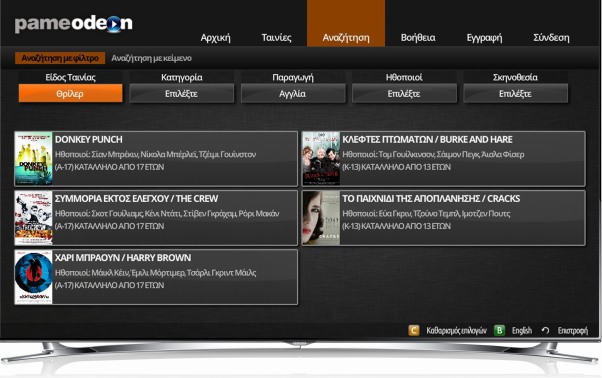This screenshot has width=602, height=378.
Task: Open the Βοήθεια menu item
Action: coord(418,38)
